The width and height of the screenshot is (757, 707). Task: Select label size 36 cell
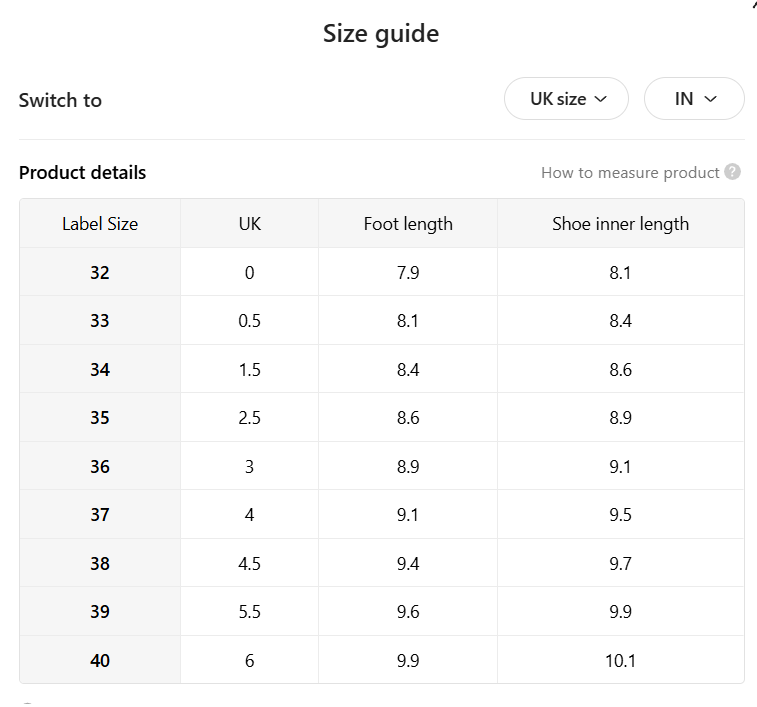click(100, 466)
